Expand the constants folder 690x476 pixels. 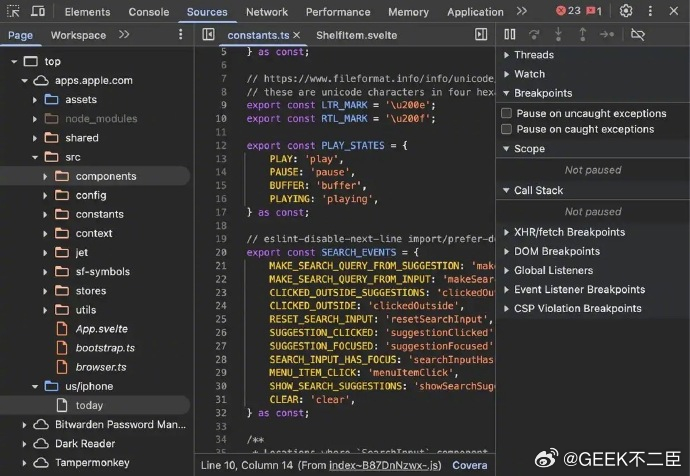(x=45, y=215)
